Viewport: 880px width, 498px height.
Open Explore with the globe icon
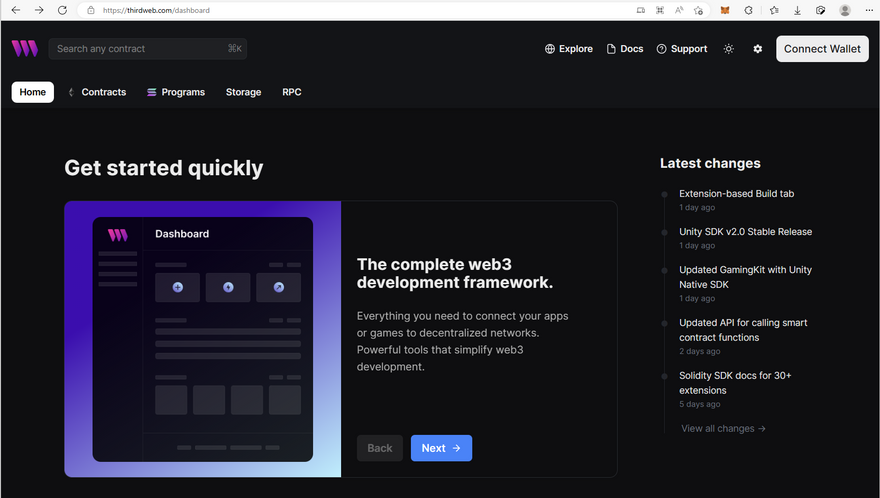[568, 49]
